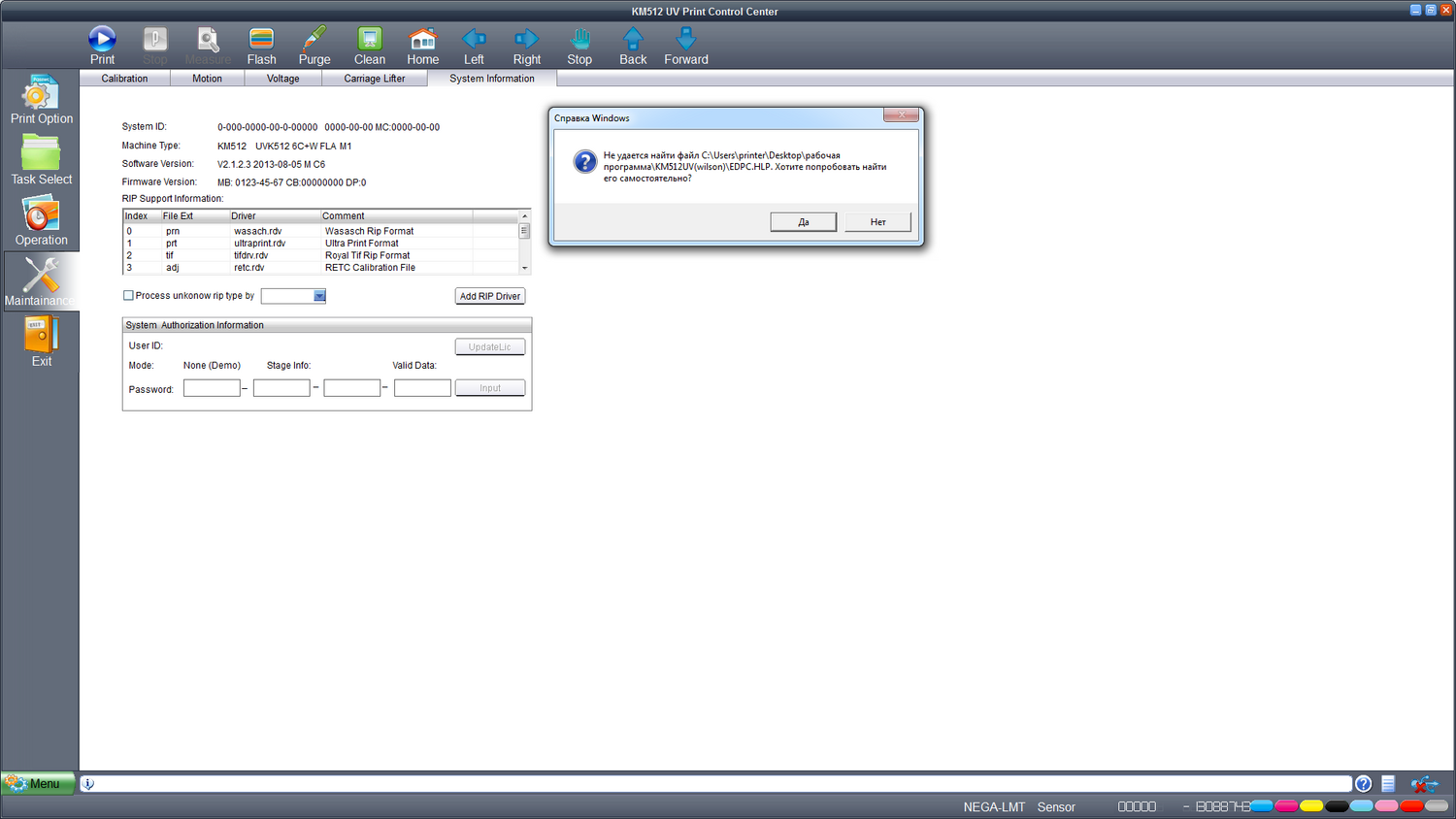
Task: Enable Process unkonow rip type checkbox
Action: point(128,296)
